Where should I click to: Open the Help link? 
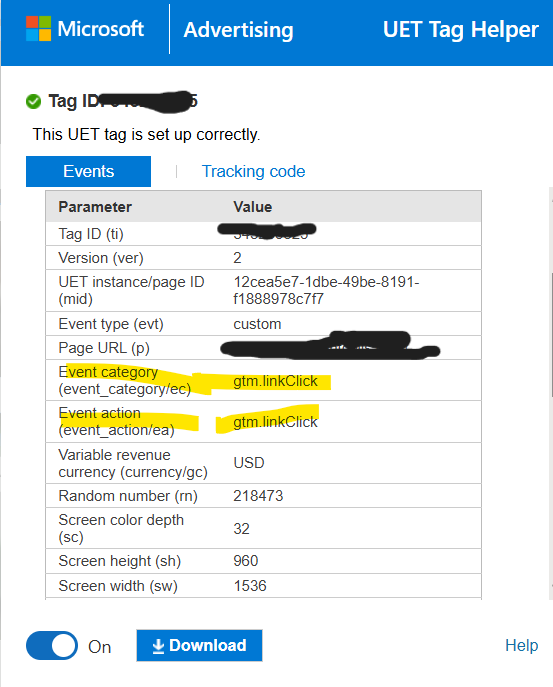coord(521,645)
